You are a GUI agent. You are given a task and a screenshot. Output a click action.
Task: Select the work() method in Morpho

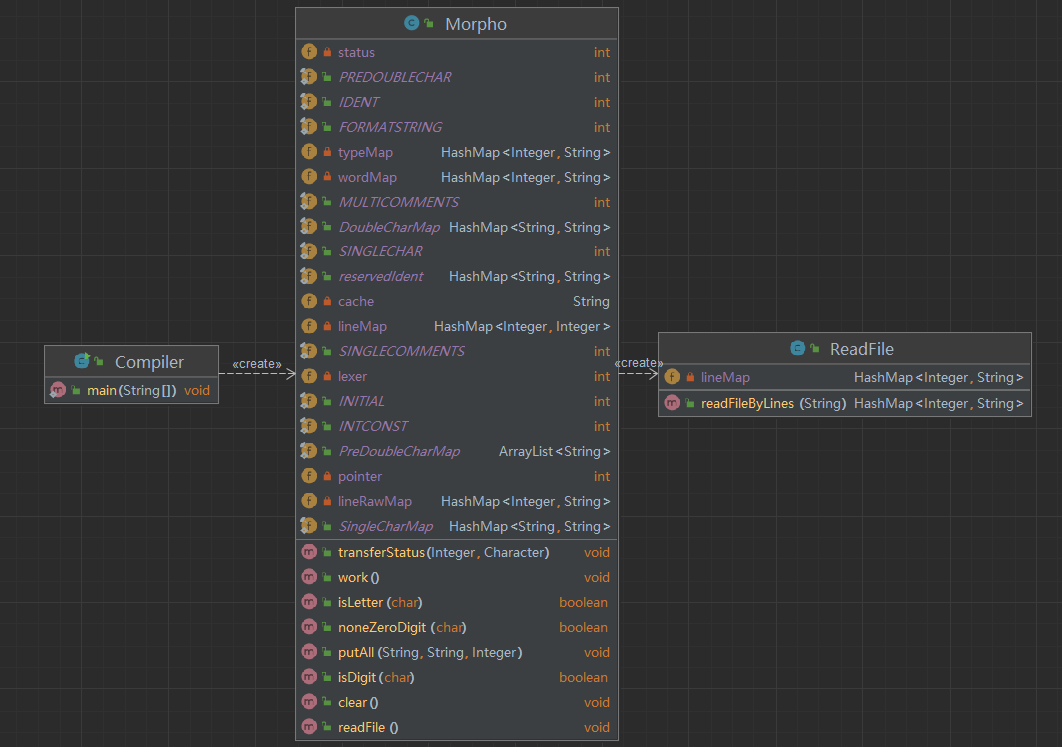click(x=358, y=577)
